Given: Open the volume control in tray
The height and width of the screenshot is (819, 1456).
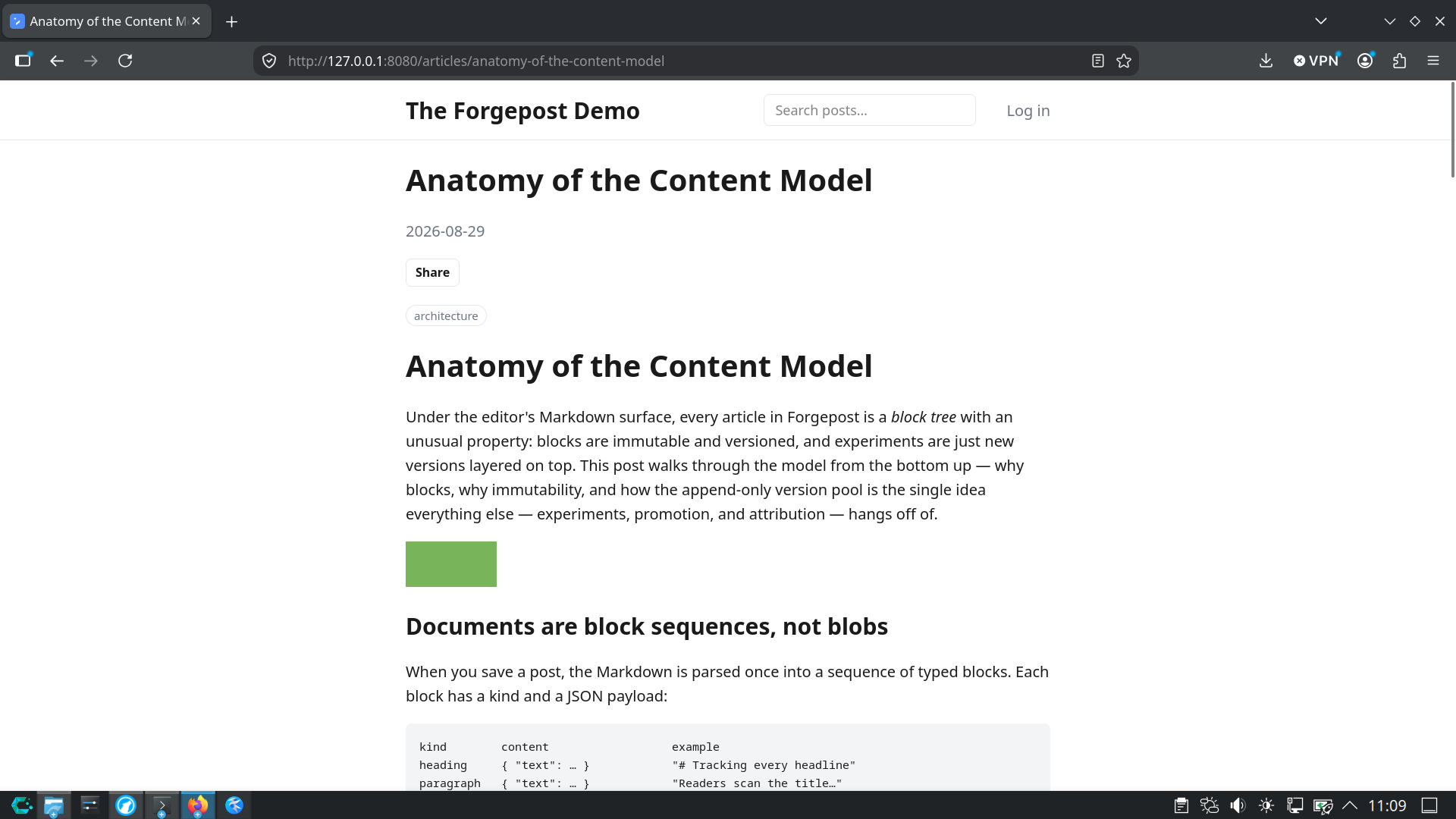Looking at the screenshot, I should point(1238,805).
